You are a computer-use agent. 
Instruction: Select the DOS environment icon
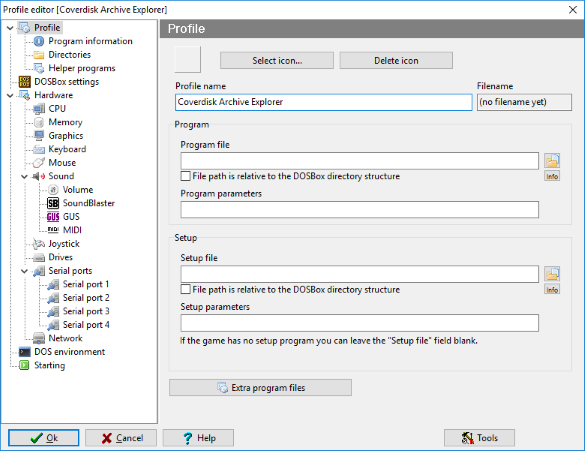point(25,352)
